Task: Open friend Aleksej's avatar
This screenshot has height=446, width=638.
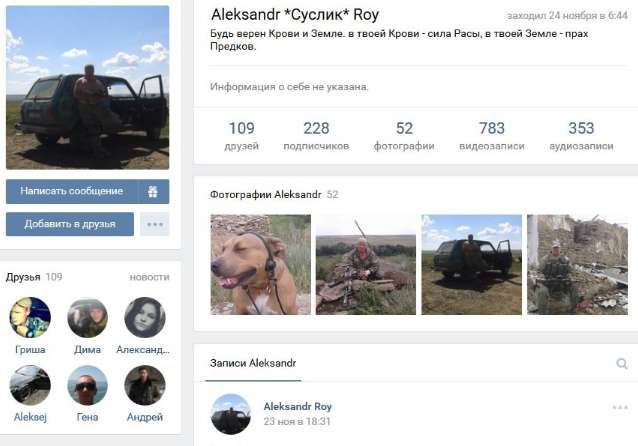Action: [30, 385]
